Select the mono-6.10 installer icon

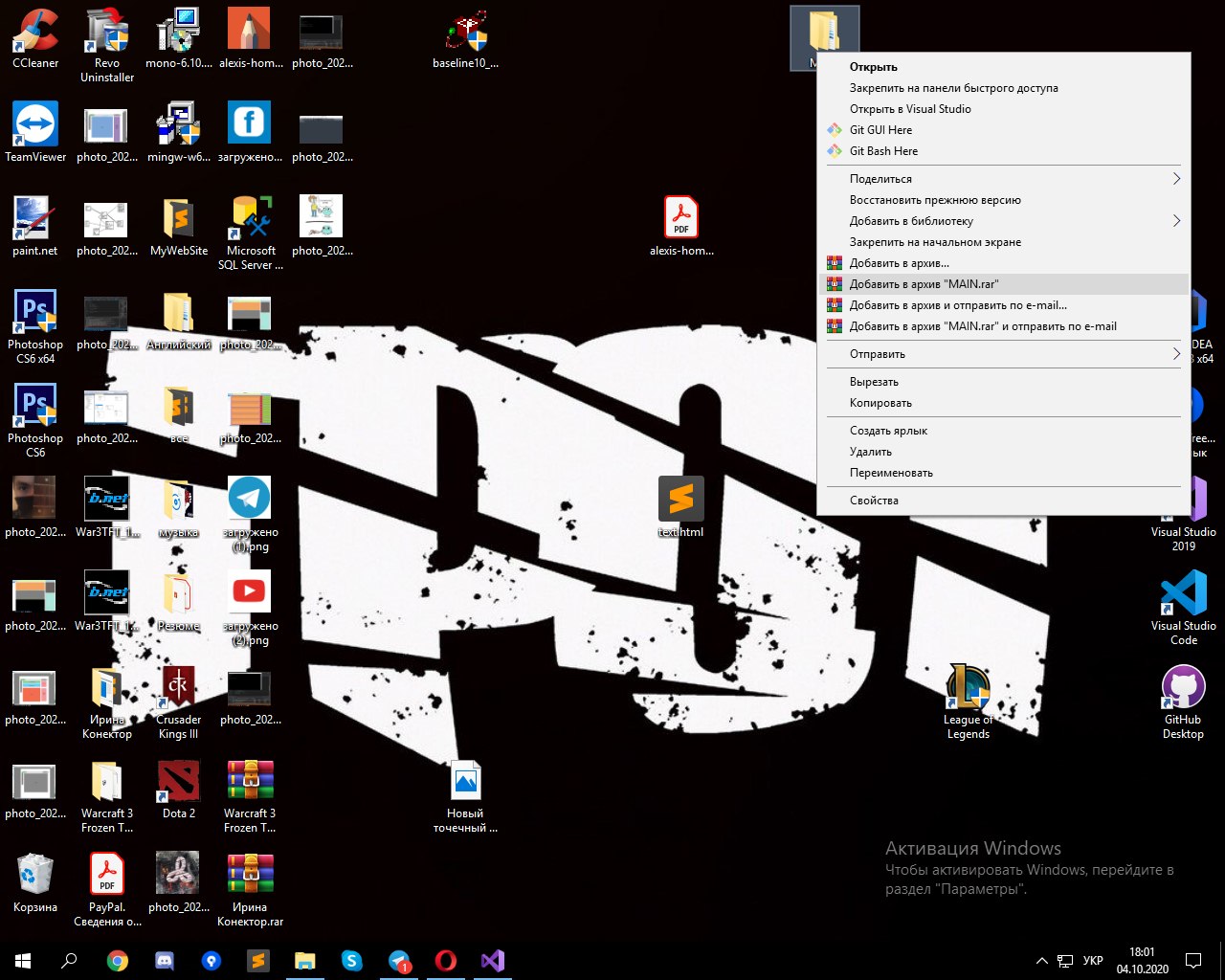(179, 38)
